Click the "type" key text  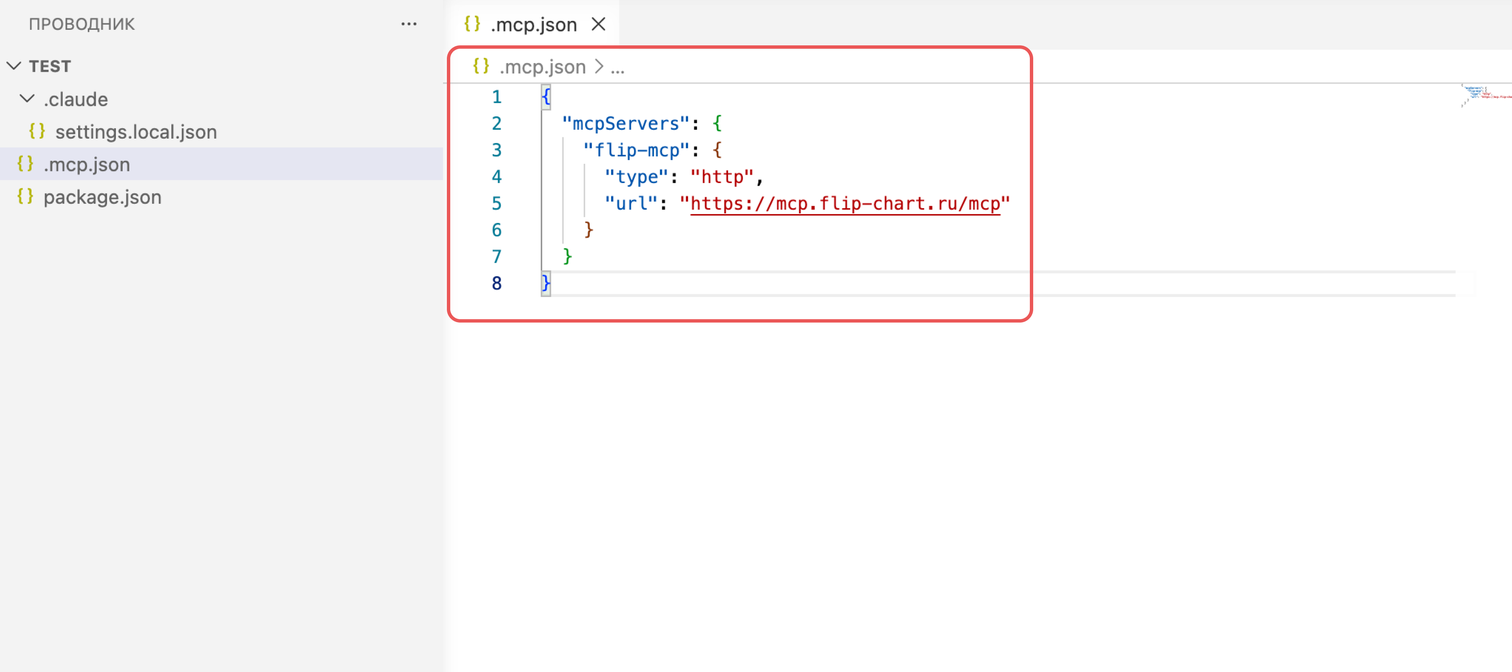click(636, 177)
